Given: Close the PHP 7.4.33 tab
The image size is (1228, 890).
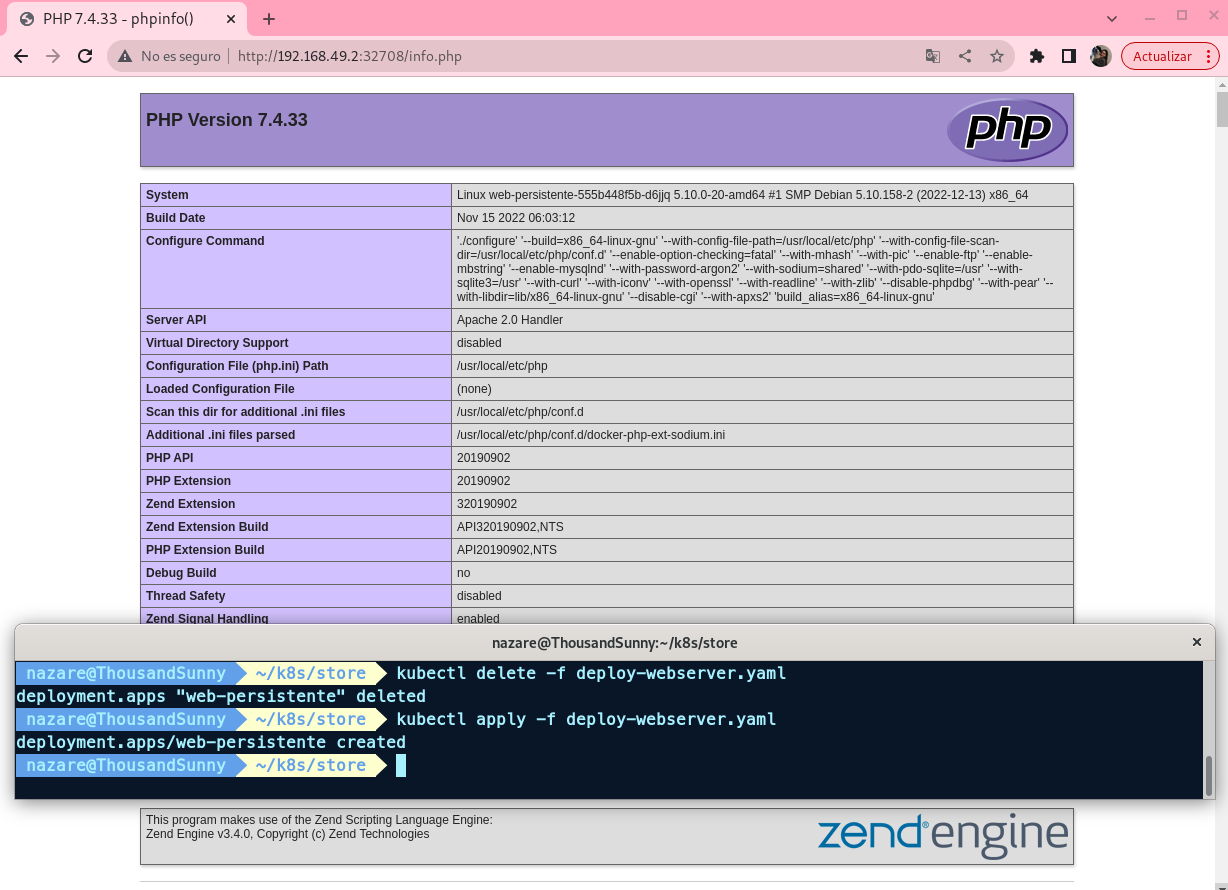Looking at the screenshot, I should [x=234, y=19].
